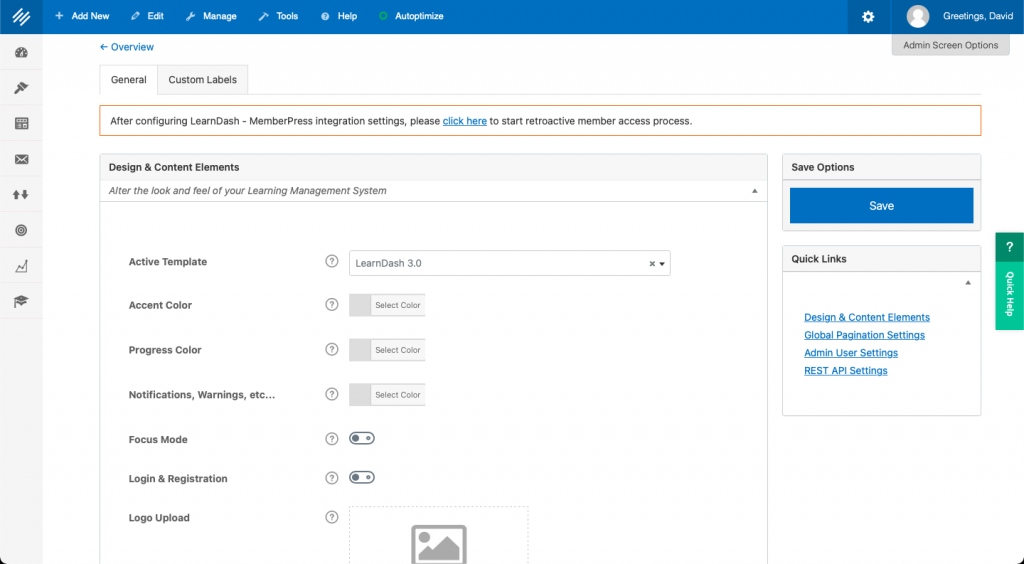Click the Logo Upload image placeholder
The height and width of the screenshot is (564, 1024).
click(438, 540)
